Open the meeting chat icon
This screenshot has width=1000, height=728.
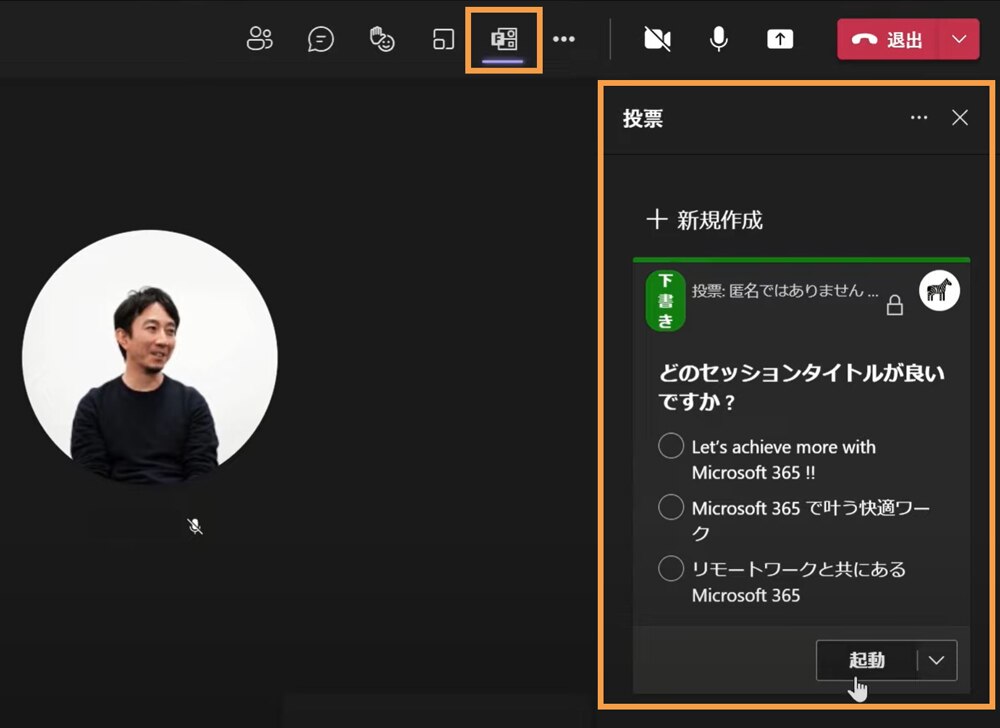[320, 39]
